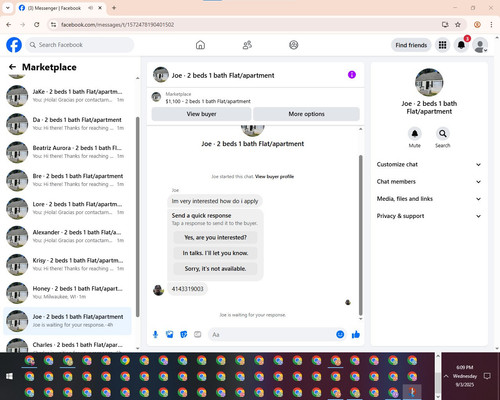500x400 pixels.
Task: Go back from Marketplace with arrow
Action: tap(12, 67)
